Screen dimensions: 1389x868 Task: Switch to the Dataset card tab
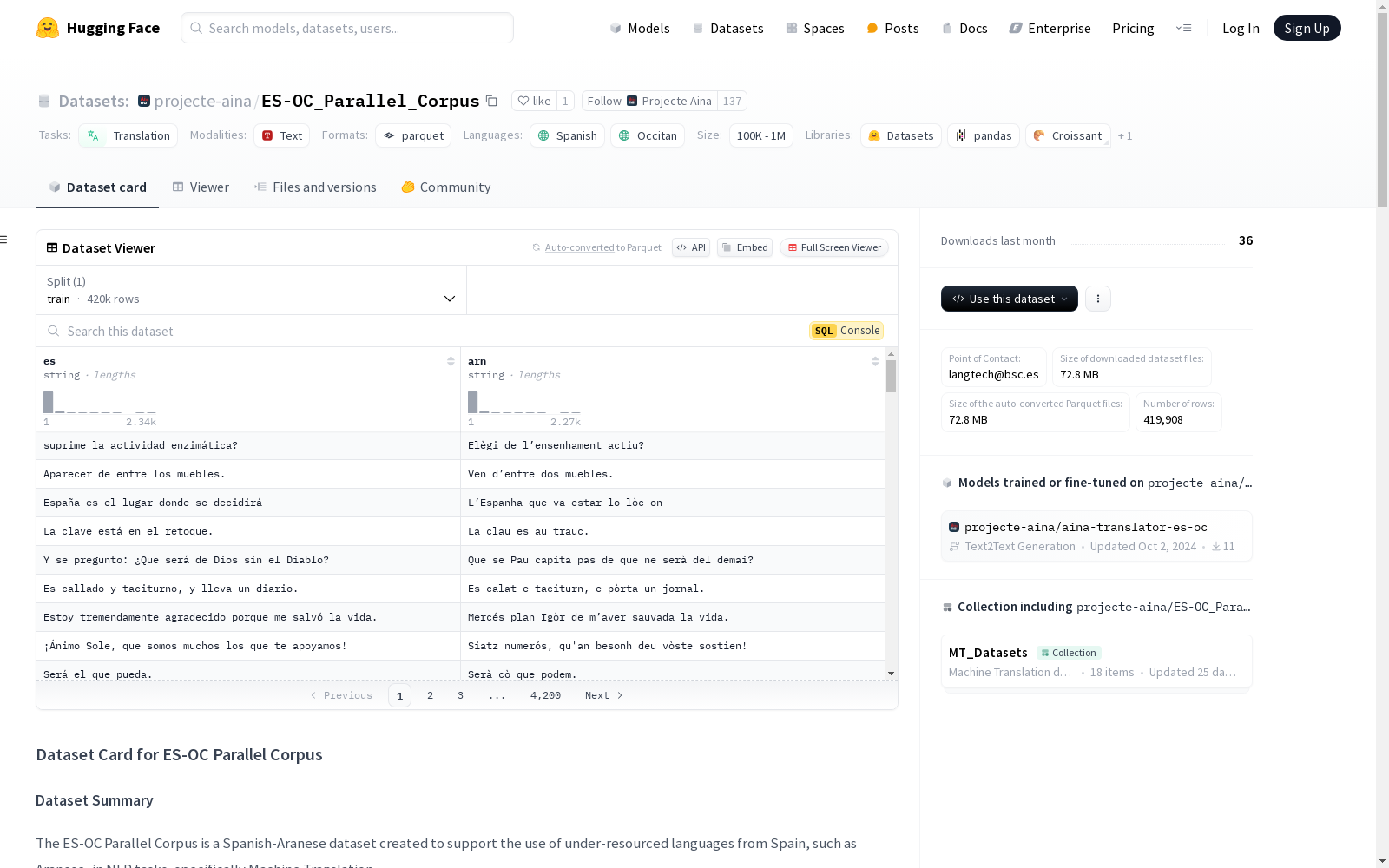click(x=97, y=187)
